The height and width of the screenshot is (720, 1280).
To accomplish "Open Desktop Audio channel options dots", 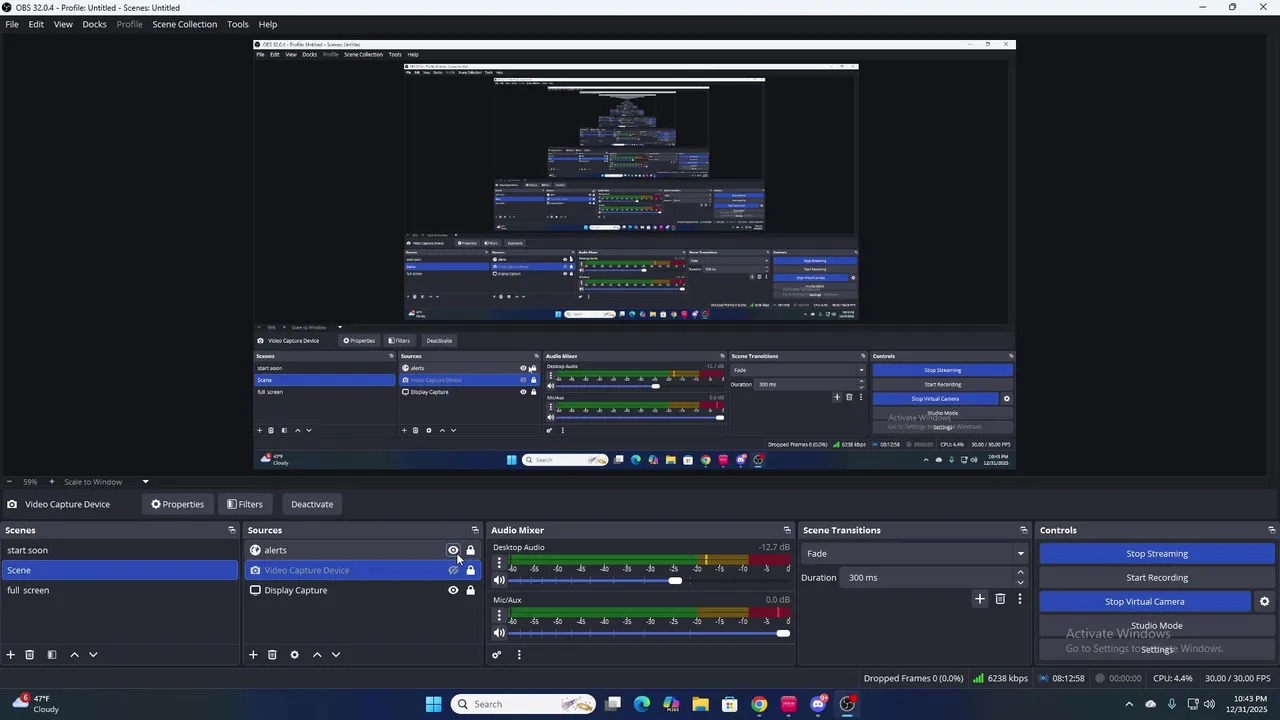I will click(x=499, y=563).
